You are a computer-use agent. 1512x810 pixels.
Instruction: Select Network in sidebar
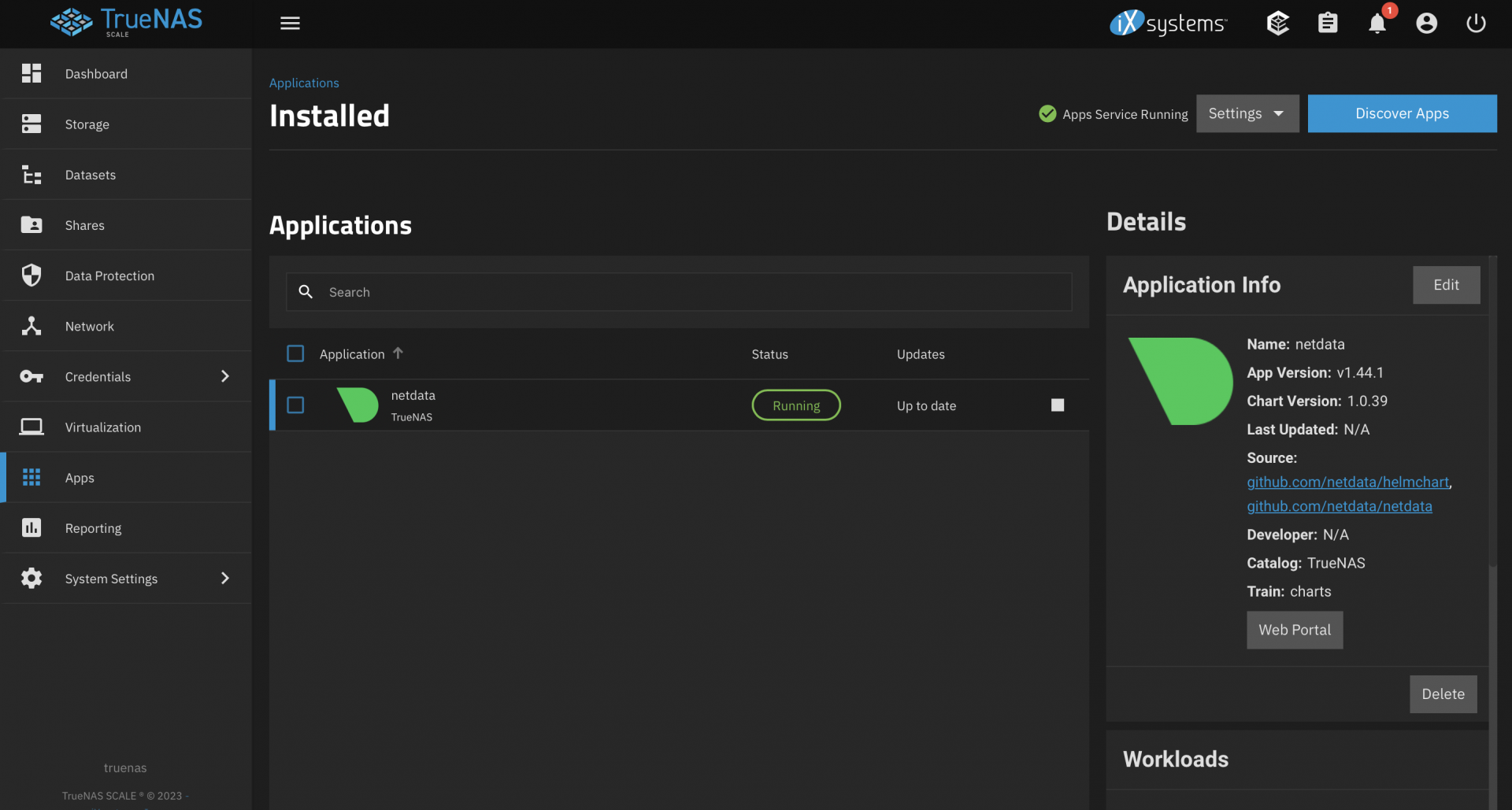point(126,325)
